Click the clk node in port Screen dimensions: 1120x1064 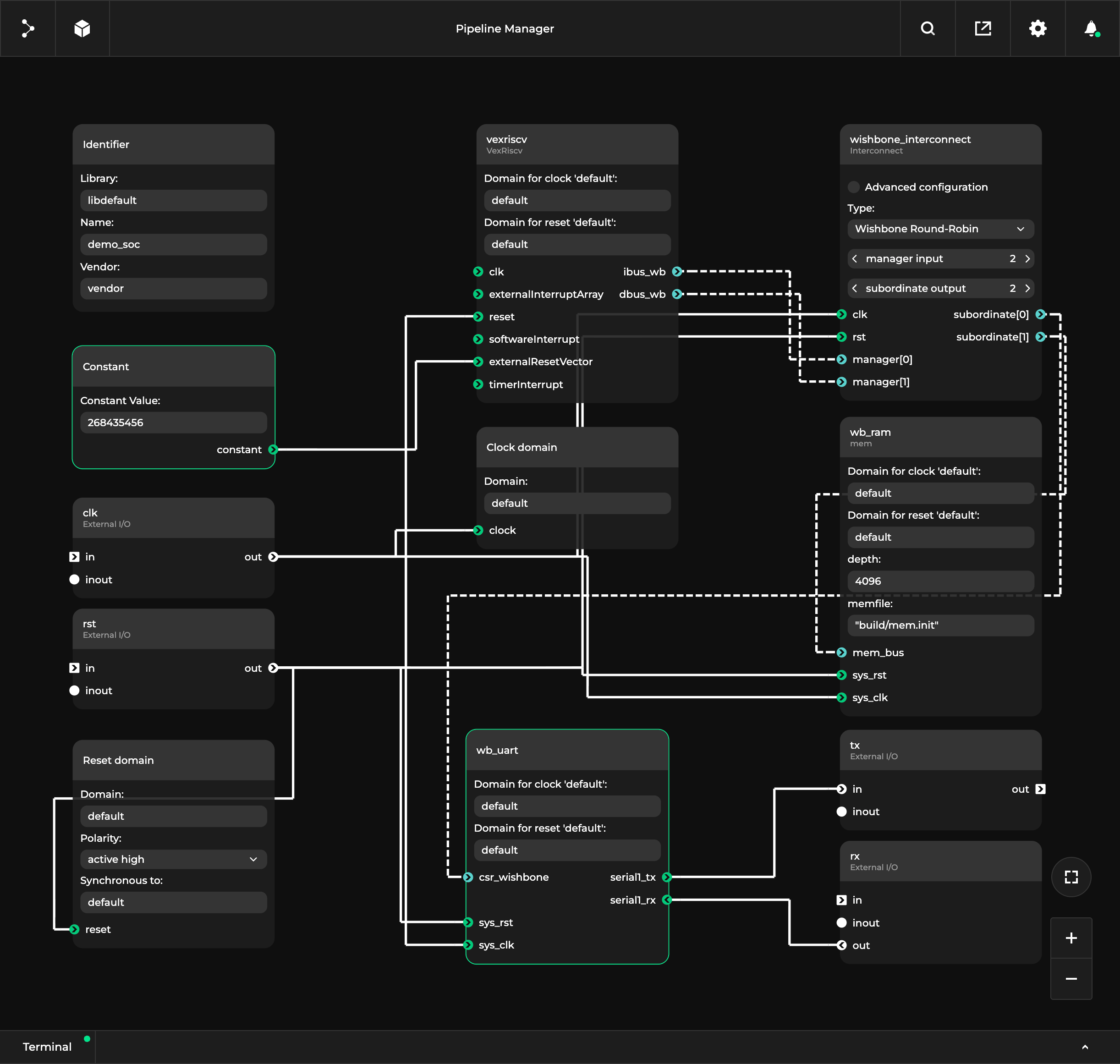(74, 557)
